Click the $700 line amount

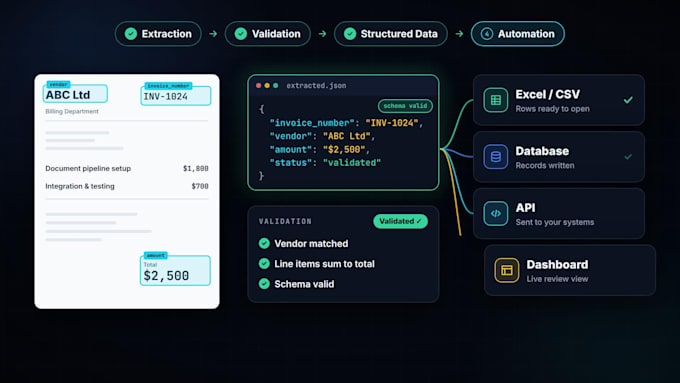click(200, 186)
